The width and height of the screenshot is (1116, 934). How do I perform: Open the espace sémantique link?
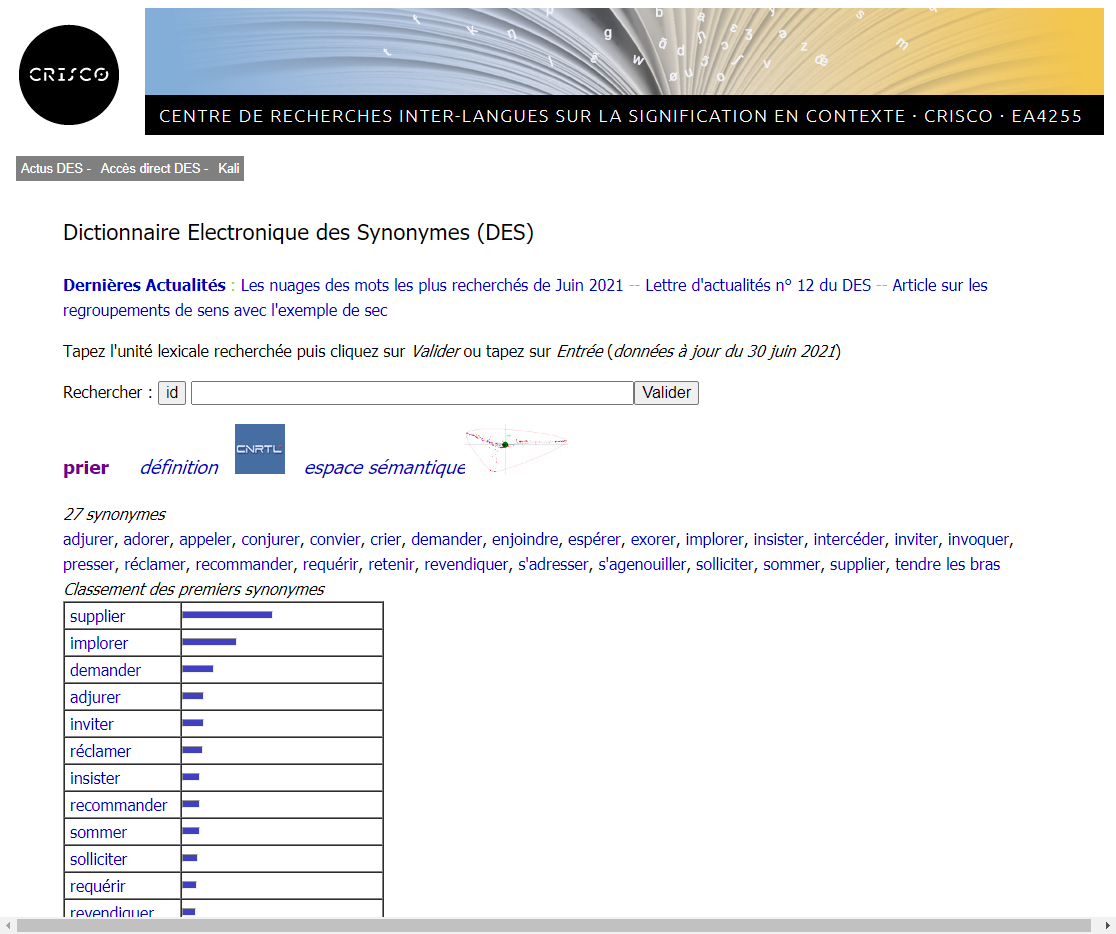(385, 468)
